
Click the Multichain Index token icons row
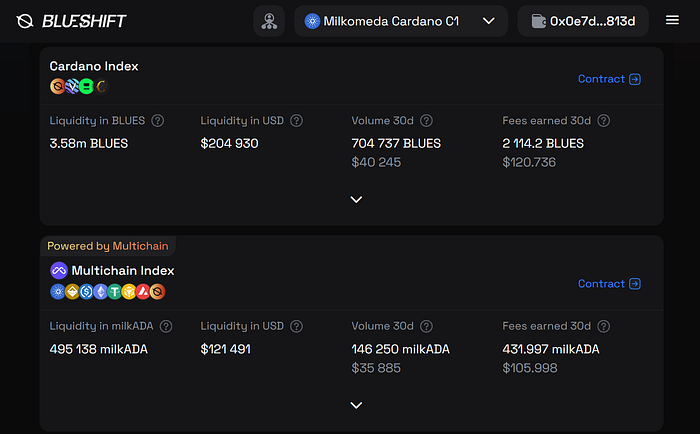click(107, 292)
